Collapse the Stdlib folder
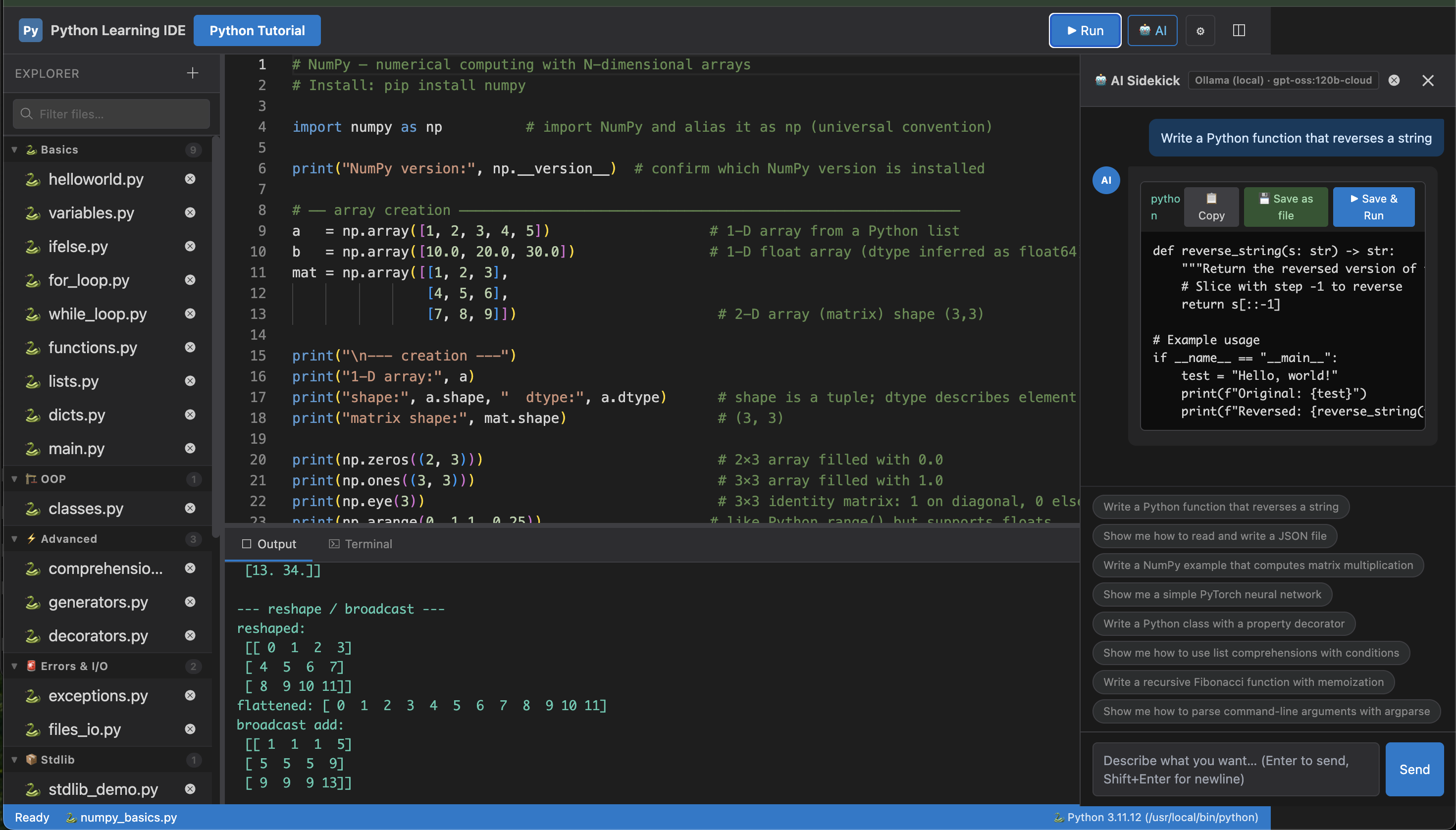Image resolution: width=1456 pixels, height=830 pixels. click(15, 759)
